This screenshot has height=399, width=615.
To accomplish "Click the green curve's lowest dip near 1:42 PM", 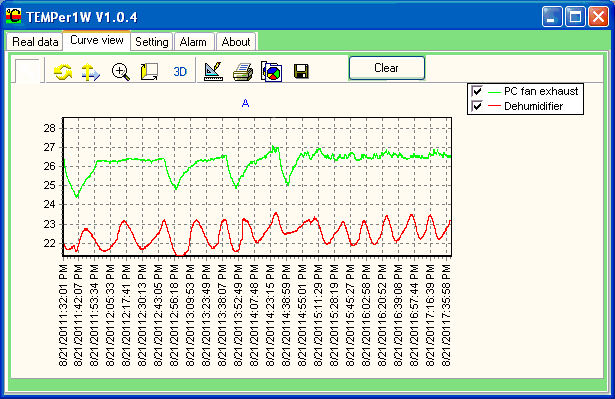I will [77, 196].
